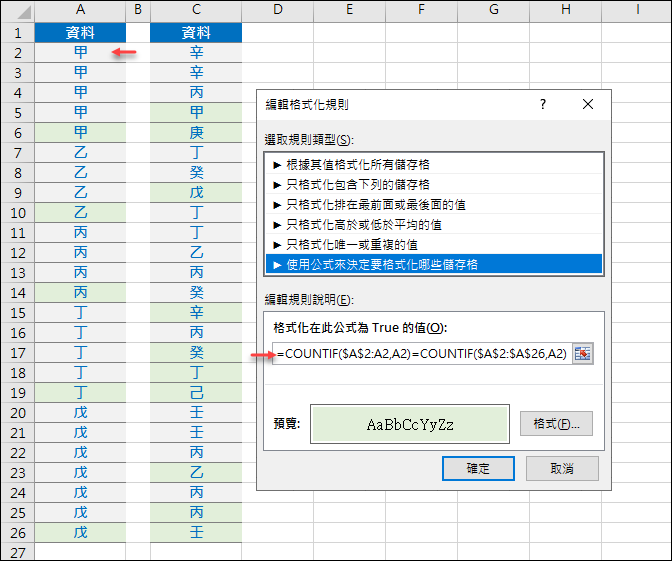Select rule type 根據其值格式化所有儲存格
This screenshot has height=561, width=672.
(434, 165)
